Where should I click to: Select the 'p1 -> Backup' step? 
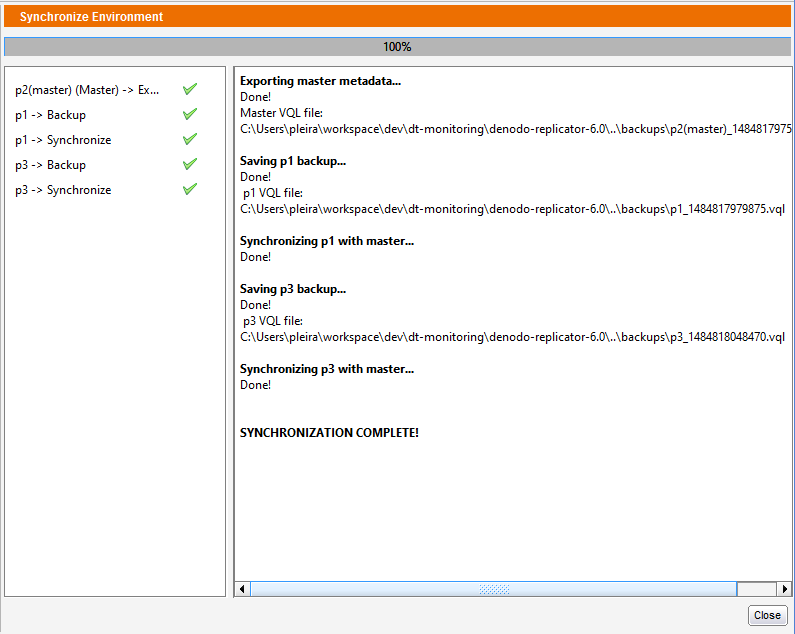(50, 115)
